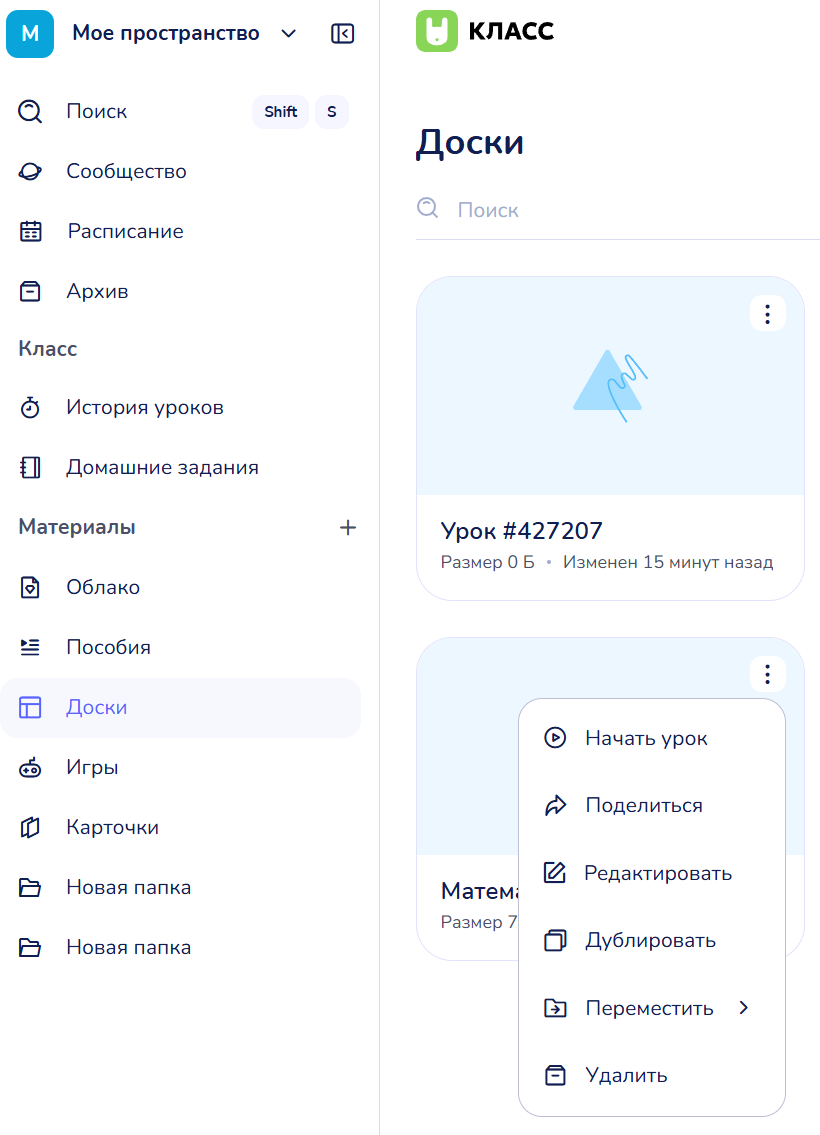Add new material with plus icon
This screenshot has height=1135, width=820.
coord(348,528)
